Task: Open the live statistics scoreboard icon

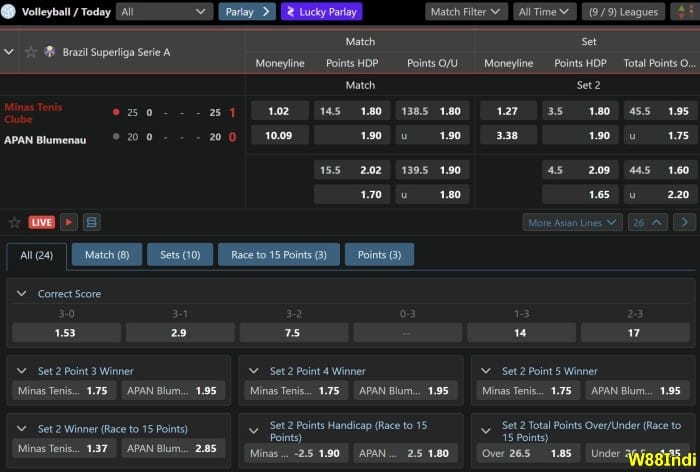Action: point(91,222)
